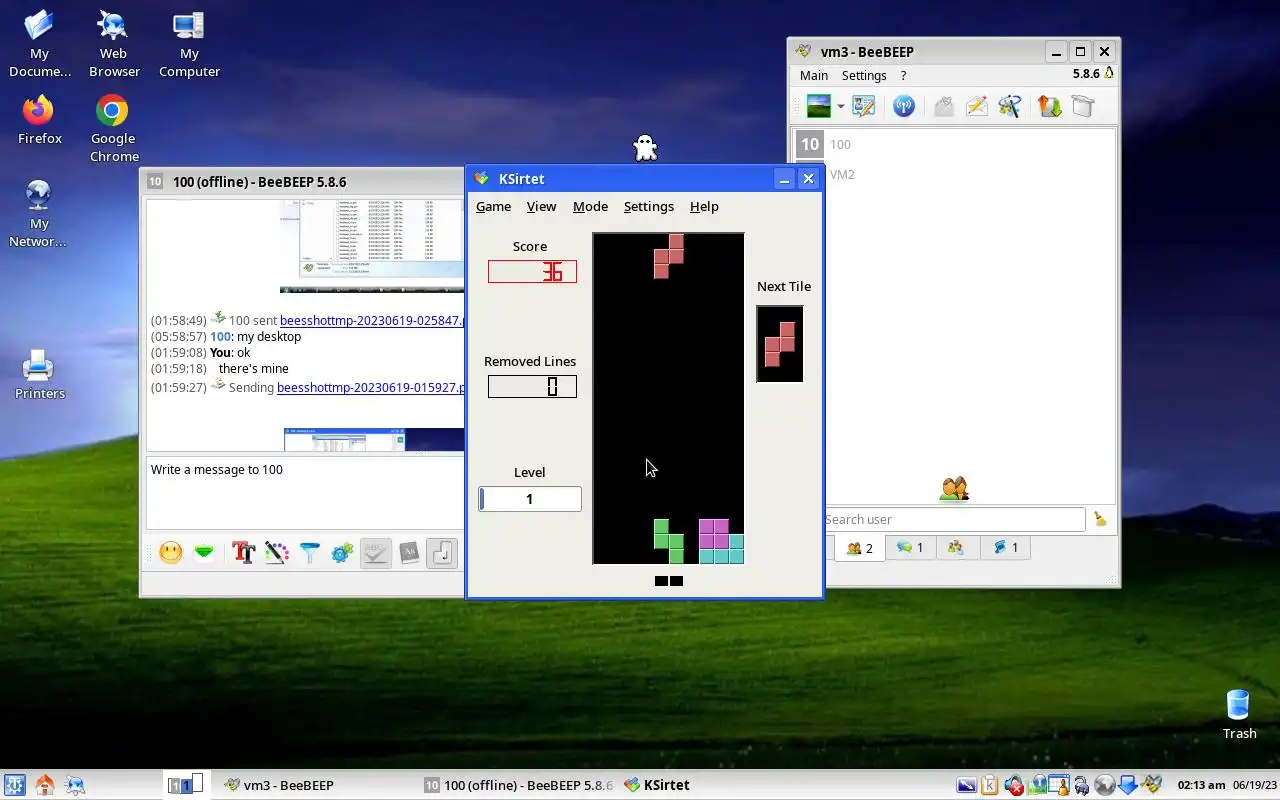Select user 100 in vm3 BeeBEEP list
The image size is (1280, 800).
pyautogui.click(x=955, y=144)
